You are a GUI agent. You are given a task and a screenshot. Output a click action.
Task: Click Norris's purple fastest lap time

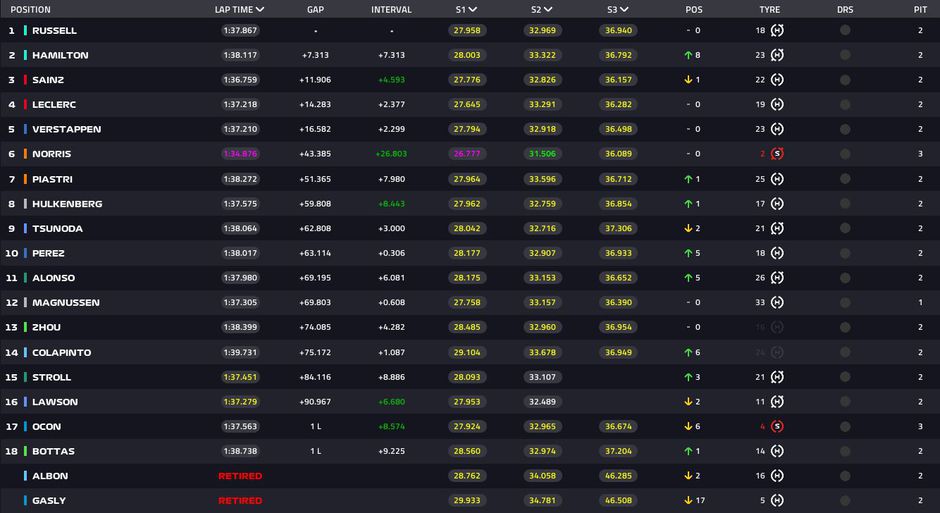click(x=240, y=154)
